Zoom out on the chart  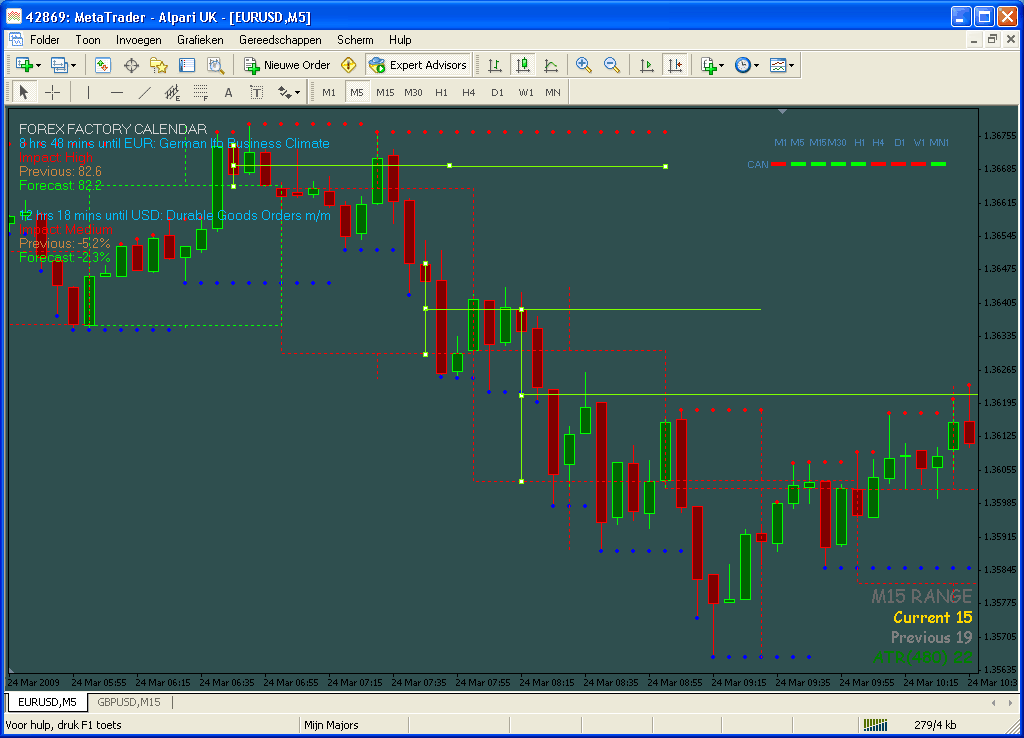612,65
